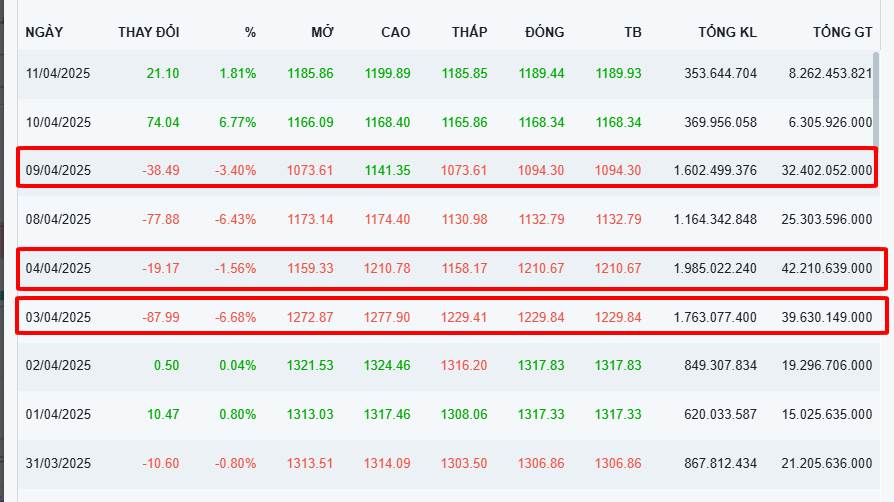The image size is (894, 502).
Task: Click the 6.77% change cell
Action: point(237,122)
